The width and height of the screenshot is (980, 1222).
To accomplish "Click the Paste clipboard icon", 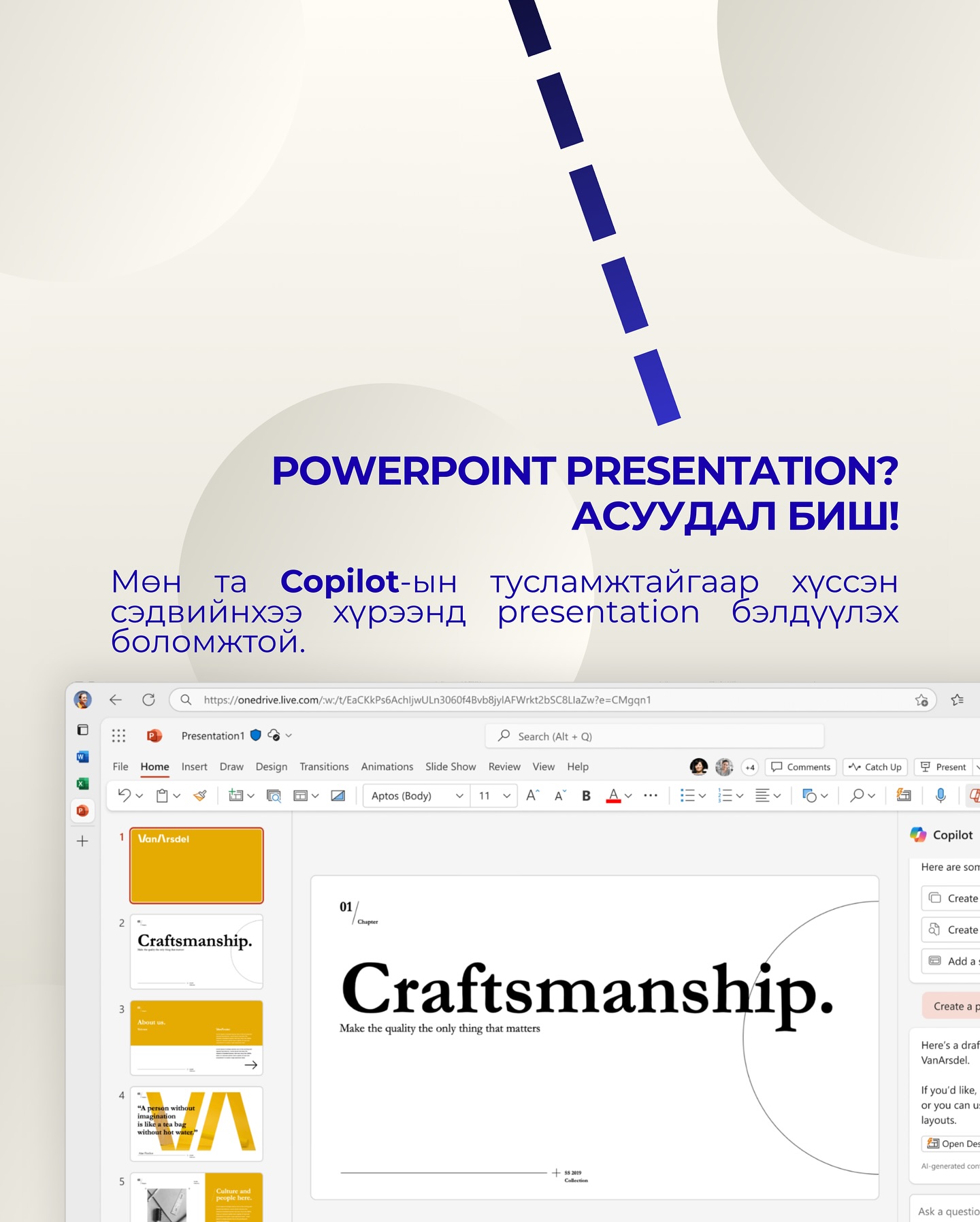I will click(x=162, y=795).
